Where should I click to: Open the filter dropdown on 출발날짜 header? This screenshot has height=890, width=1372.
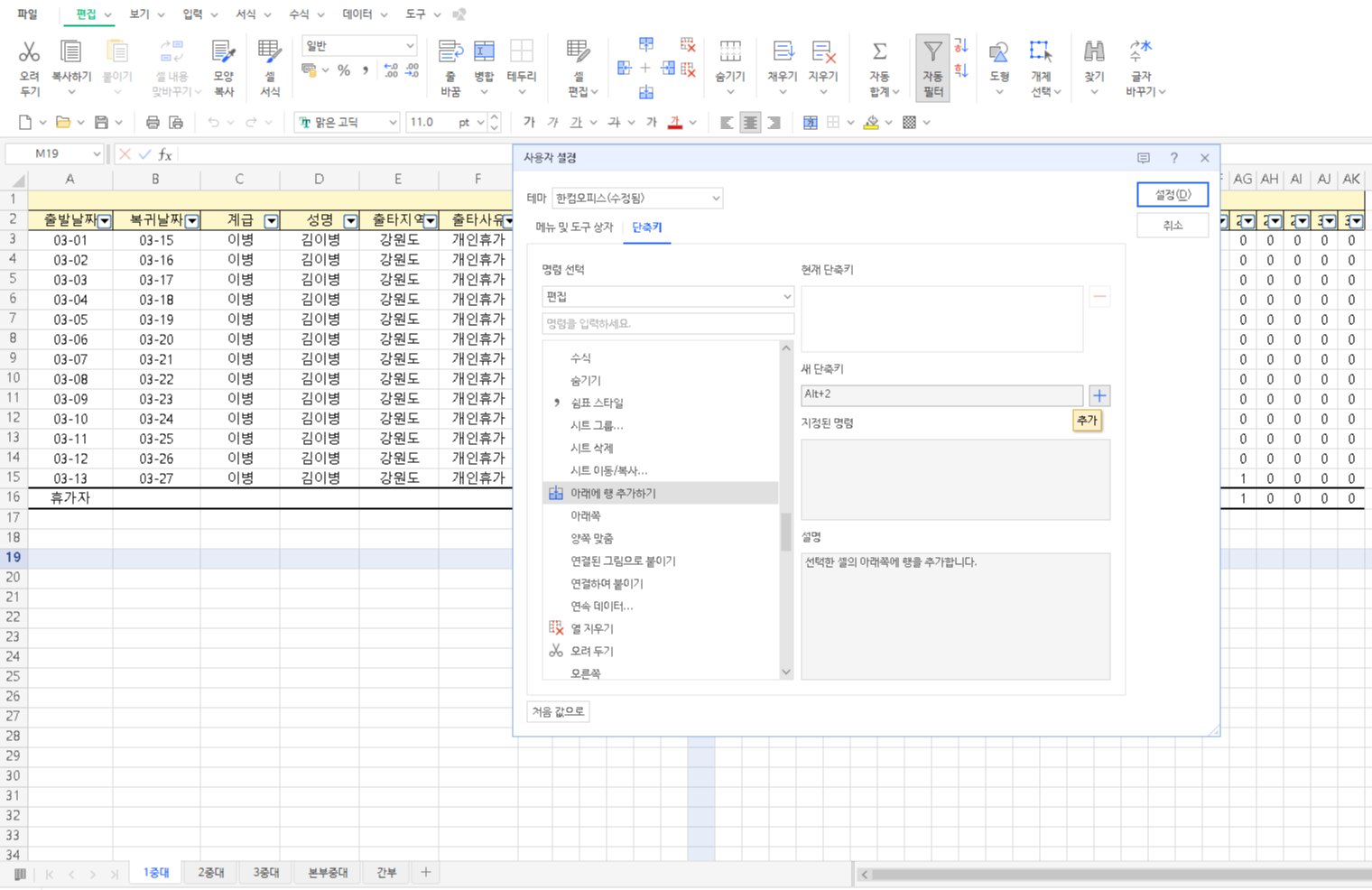coord(105,220)
